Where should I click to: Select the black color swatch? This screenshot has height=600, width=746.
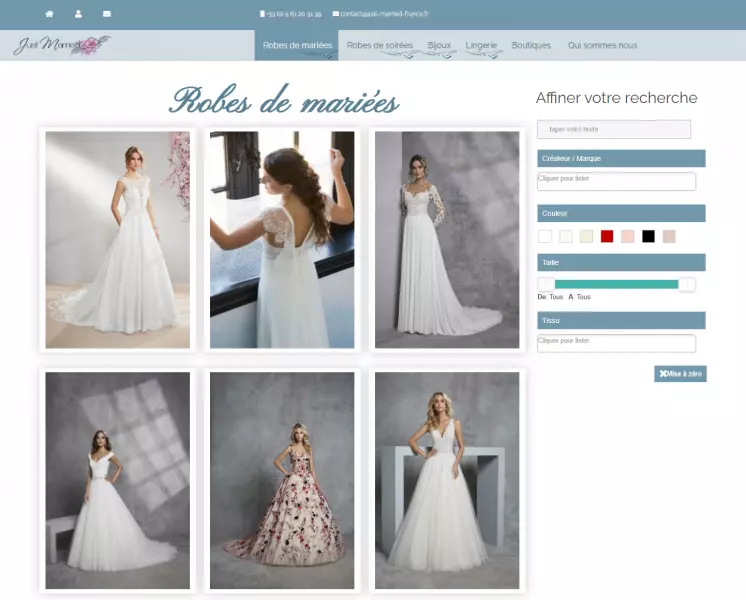tap(648, 236)
